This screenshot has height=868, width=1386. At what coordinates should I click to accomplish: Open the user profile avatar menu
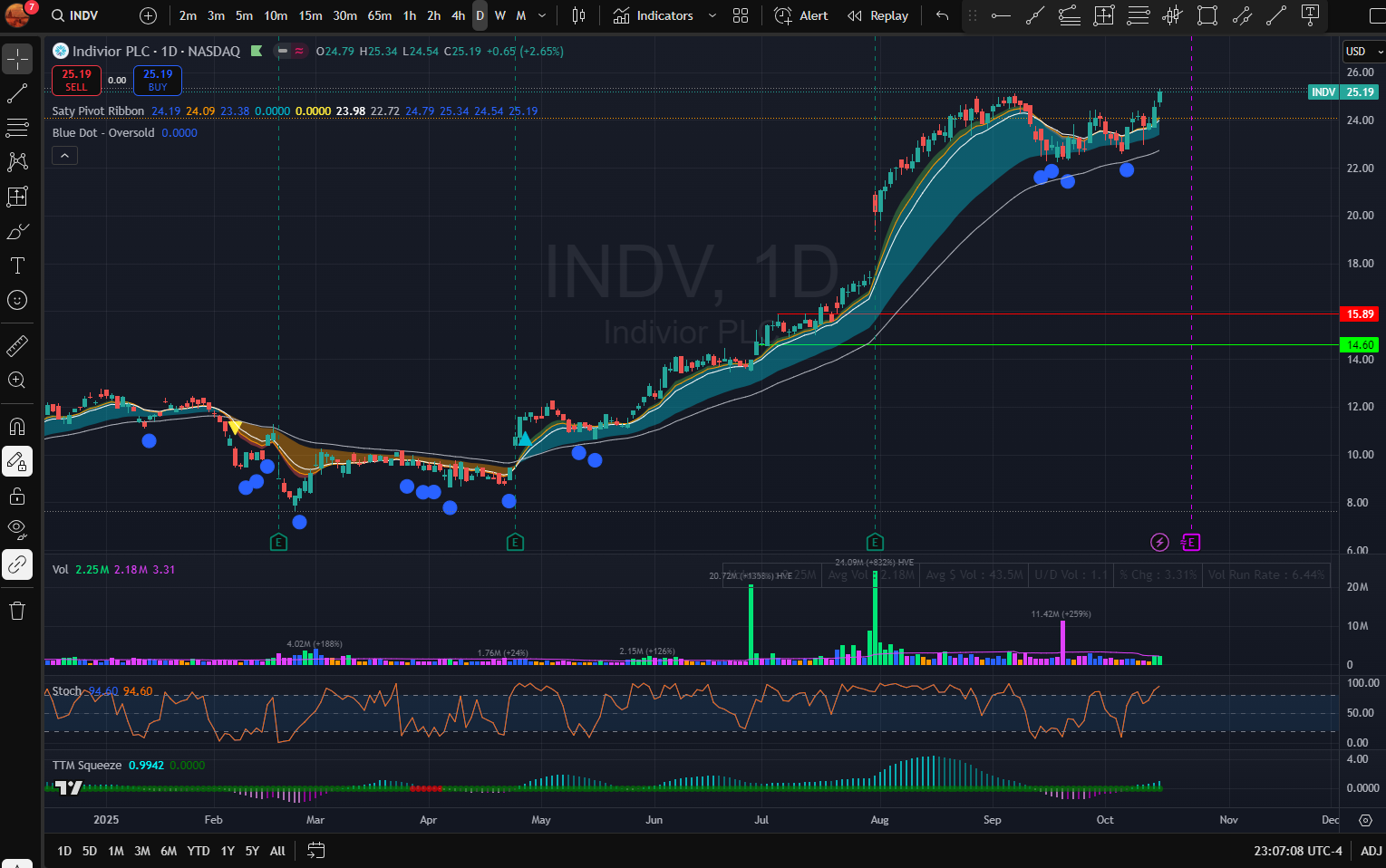click(17, 14)
